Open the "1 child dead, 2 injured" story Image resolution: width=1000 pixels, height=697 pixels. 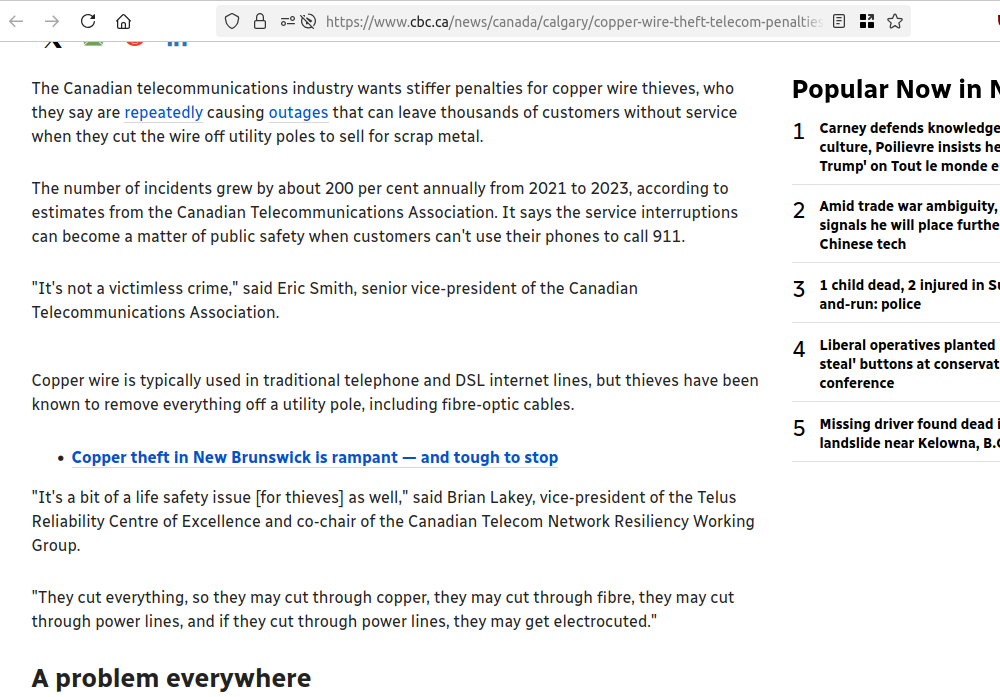point(909,295)
